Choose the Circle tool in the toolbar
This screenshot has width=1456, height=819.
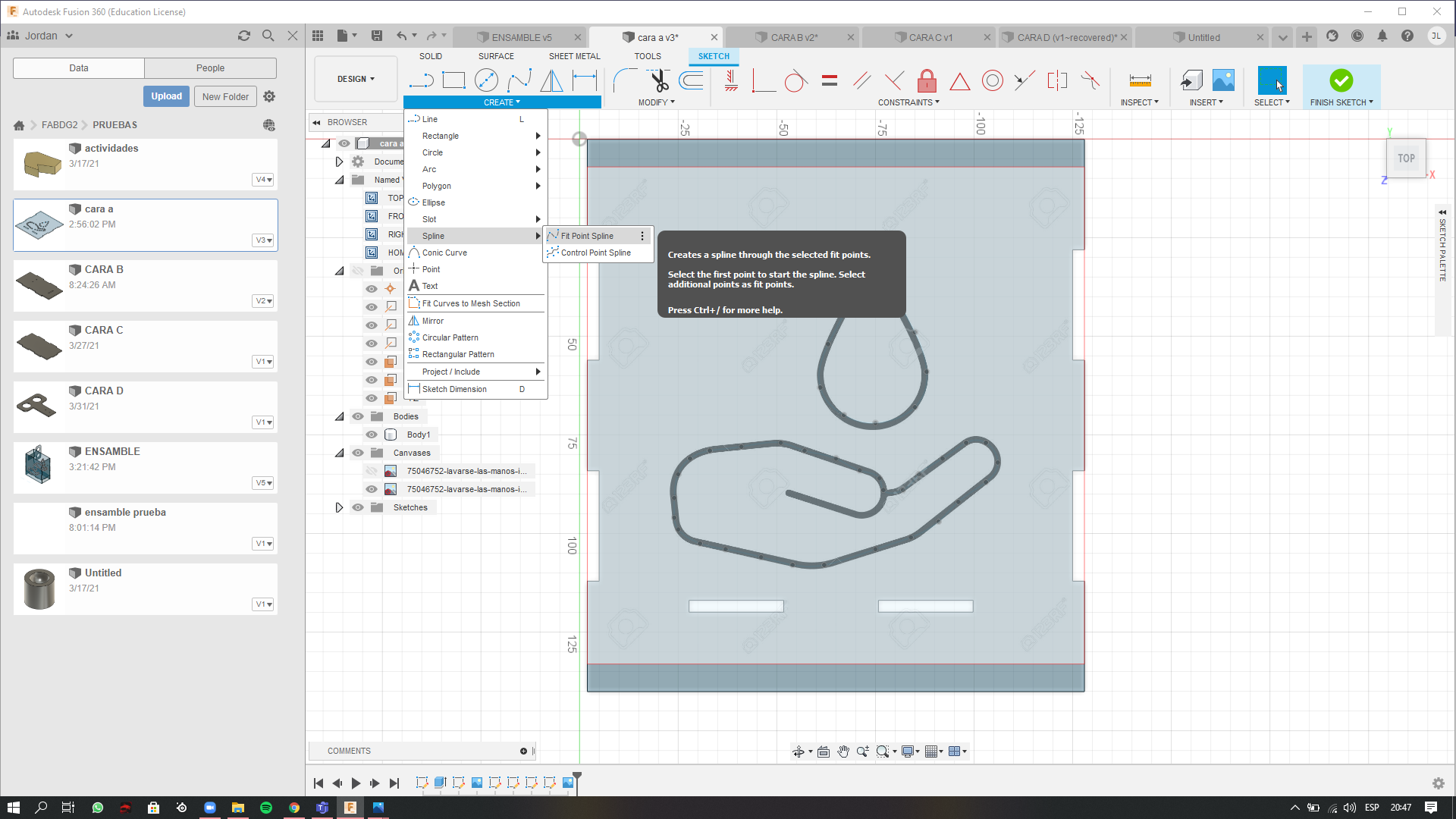point(486,80)
